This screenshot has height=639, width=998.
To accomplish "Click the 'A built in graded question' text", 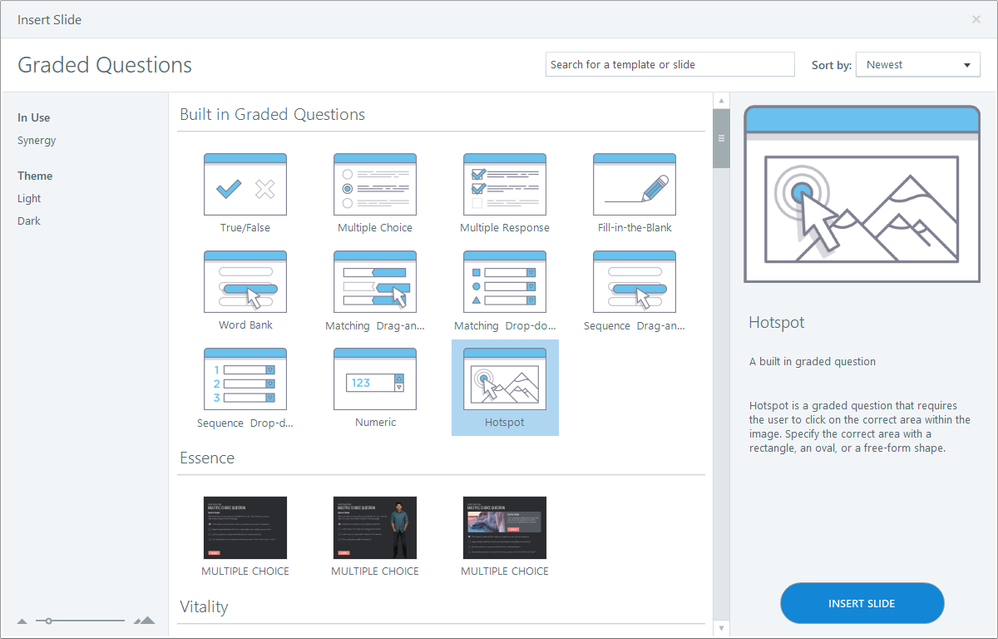I will tap(812, 362).
